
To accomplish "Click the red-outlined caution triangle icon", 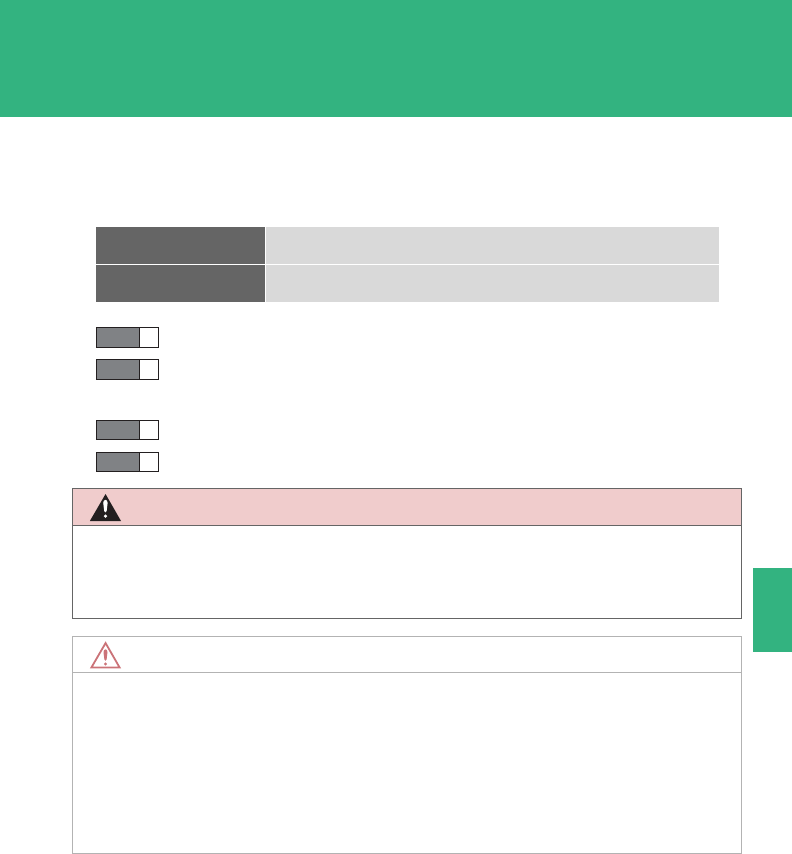I will (105, 655).
